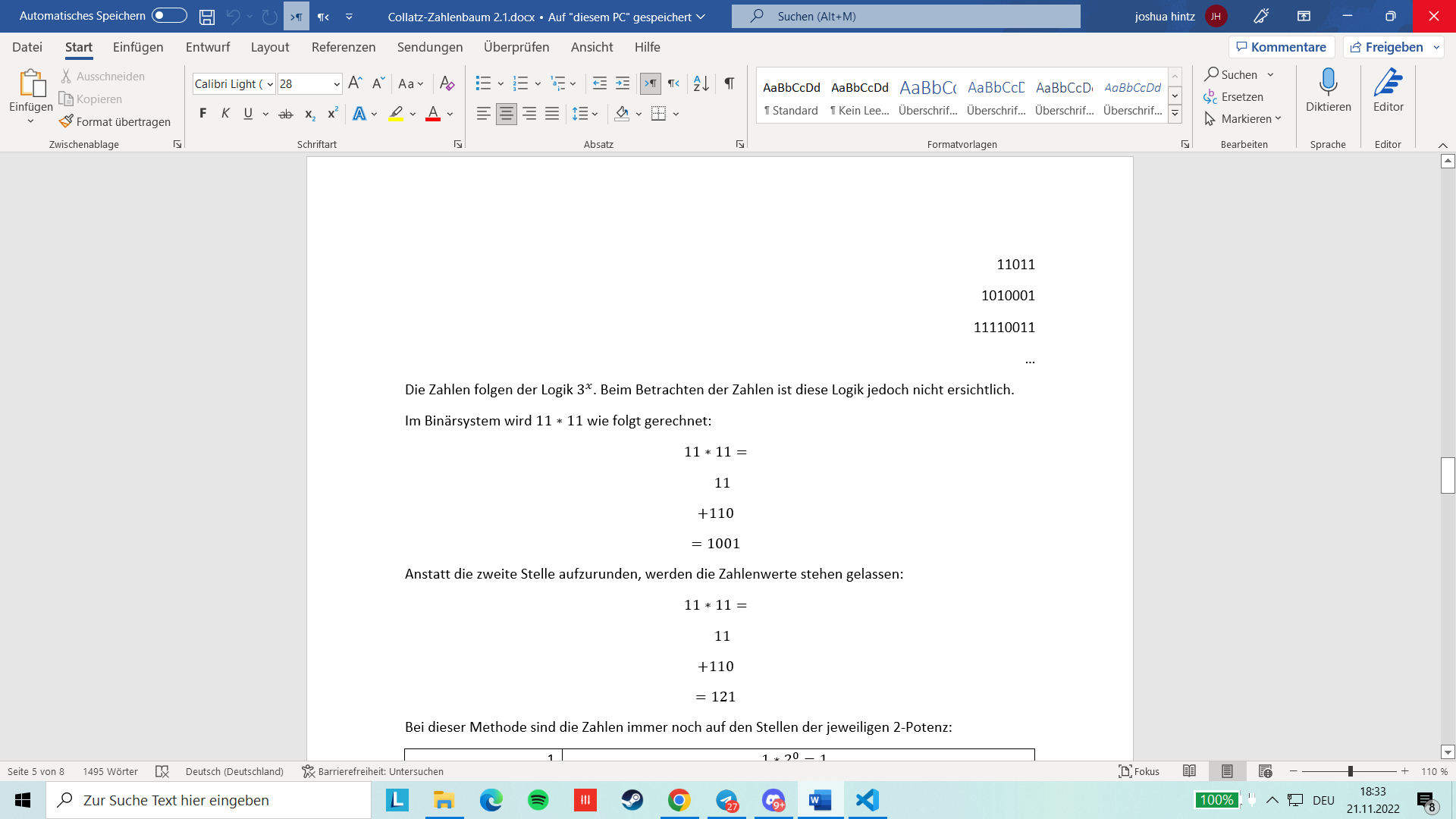Click the zoom slider handle

[1350, 771]
